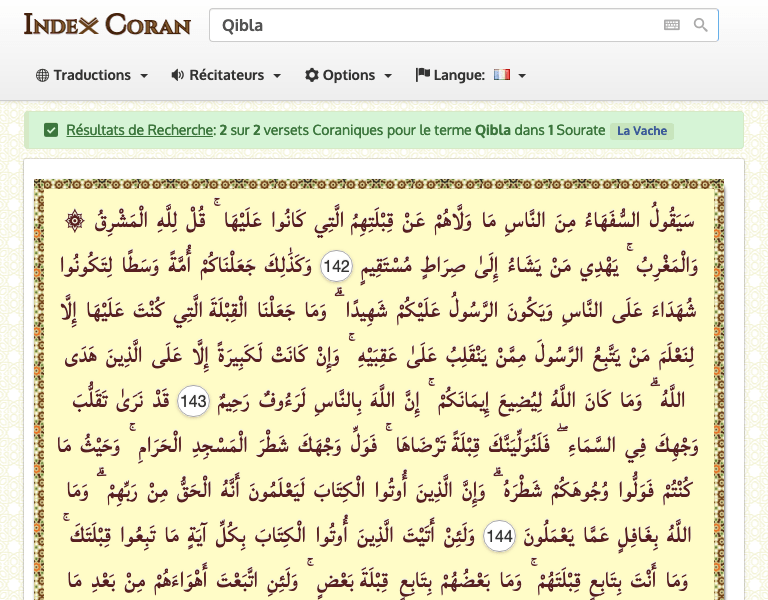Focus the search field containing Qibla
The image size is (768, 600).
point(430,25)
